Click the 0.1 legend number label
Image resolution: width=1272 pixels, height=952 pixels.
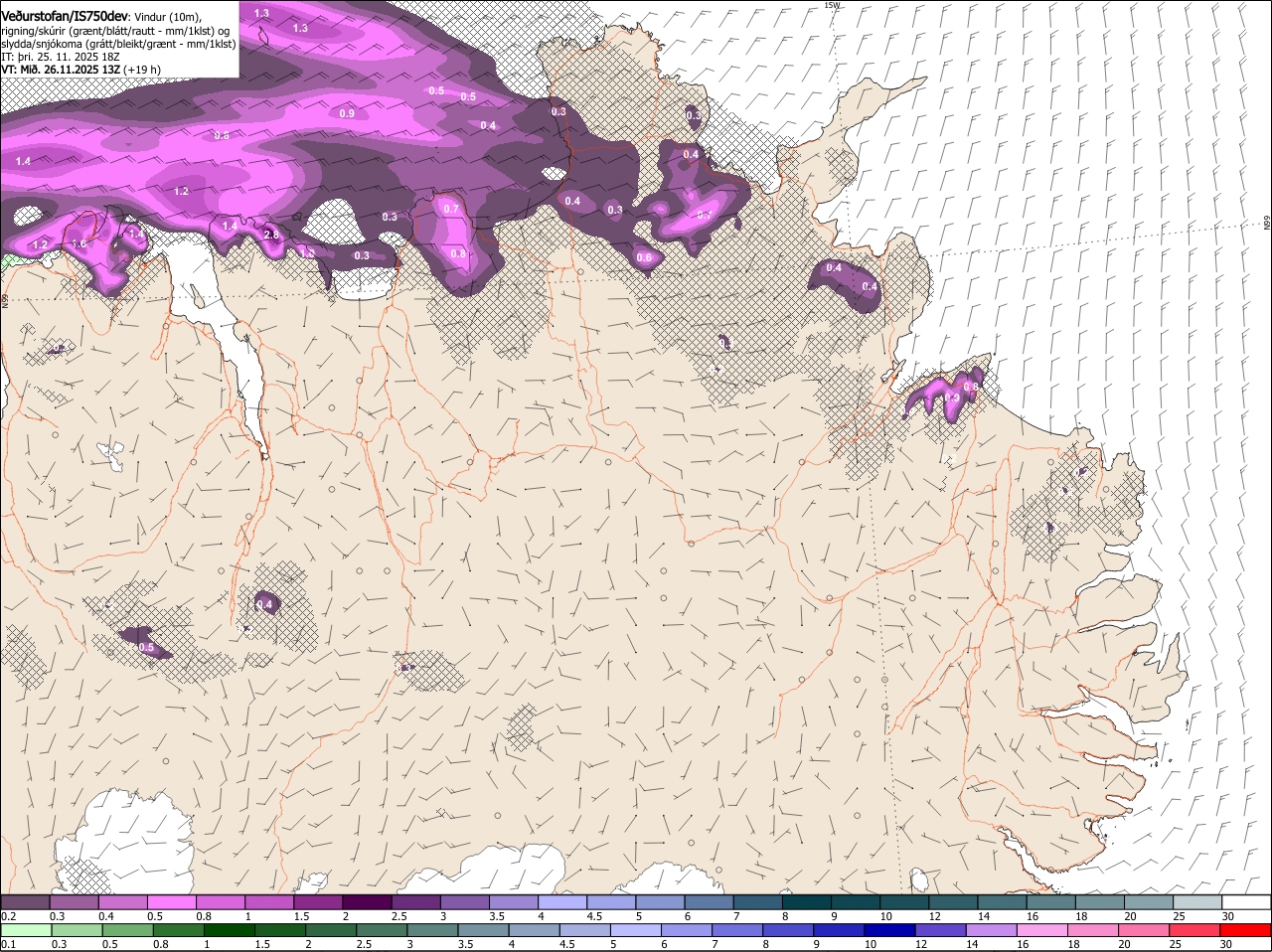(x=9, y=943)
